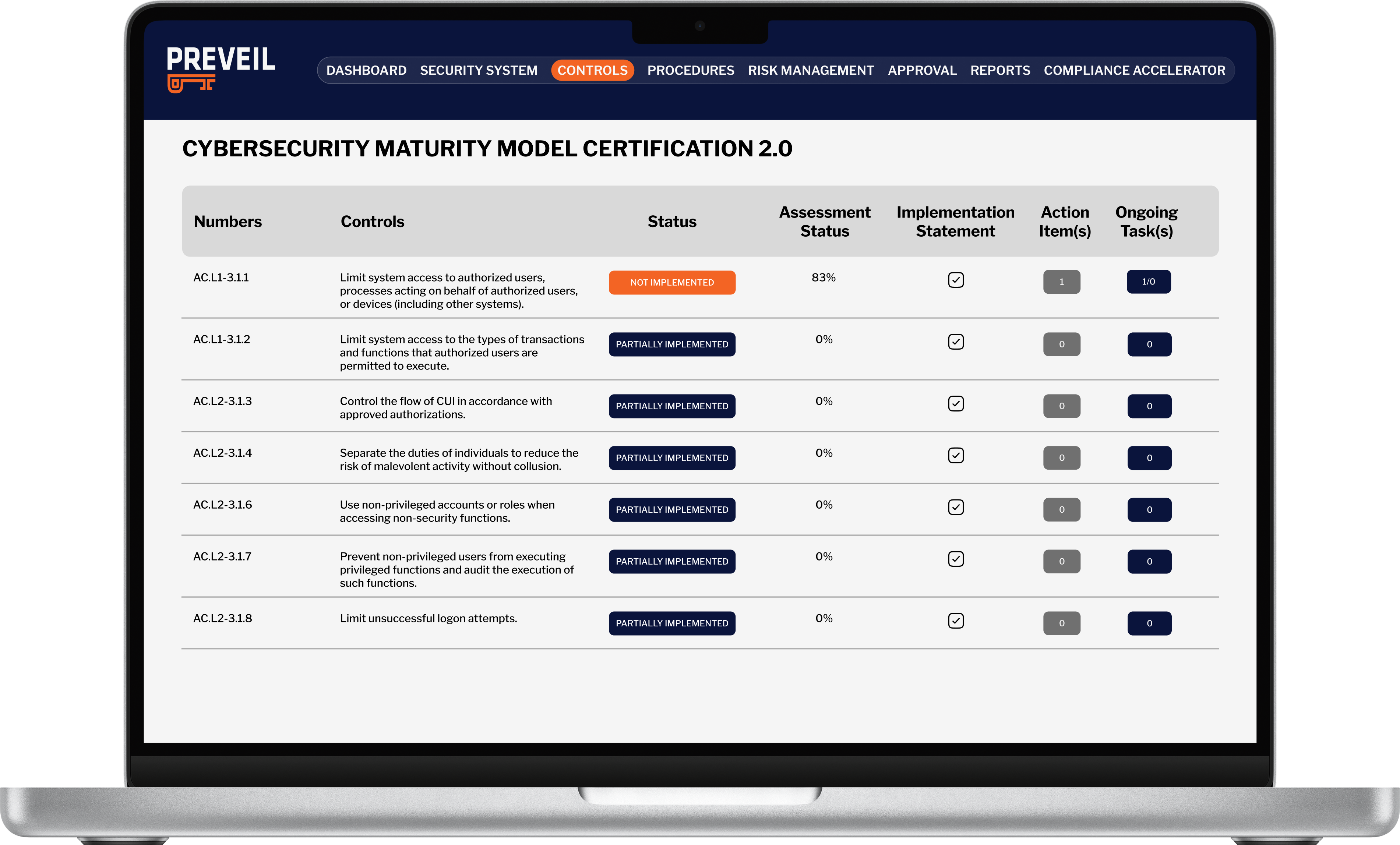Click the PreVeil logo
The image size is (1400, 845).
(221, 69)
